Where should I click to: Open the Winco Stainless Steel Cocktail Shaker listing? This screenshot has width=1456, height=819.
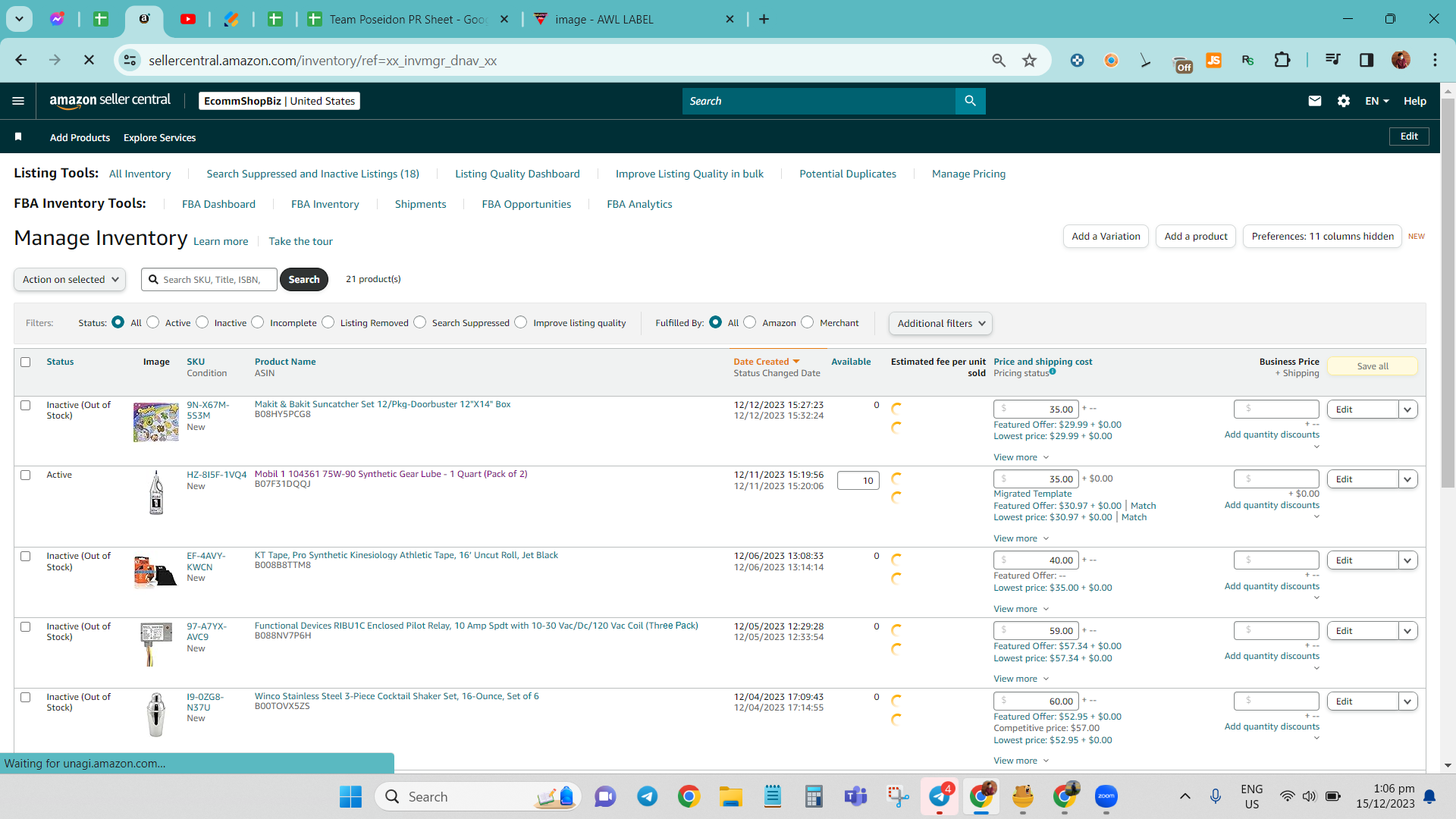click(397, 696)
